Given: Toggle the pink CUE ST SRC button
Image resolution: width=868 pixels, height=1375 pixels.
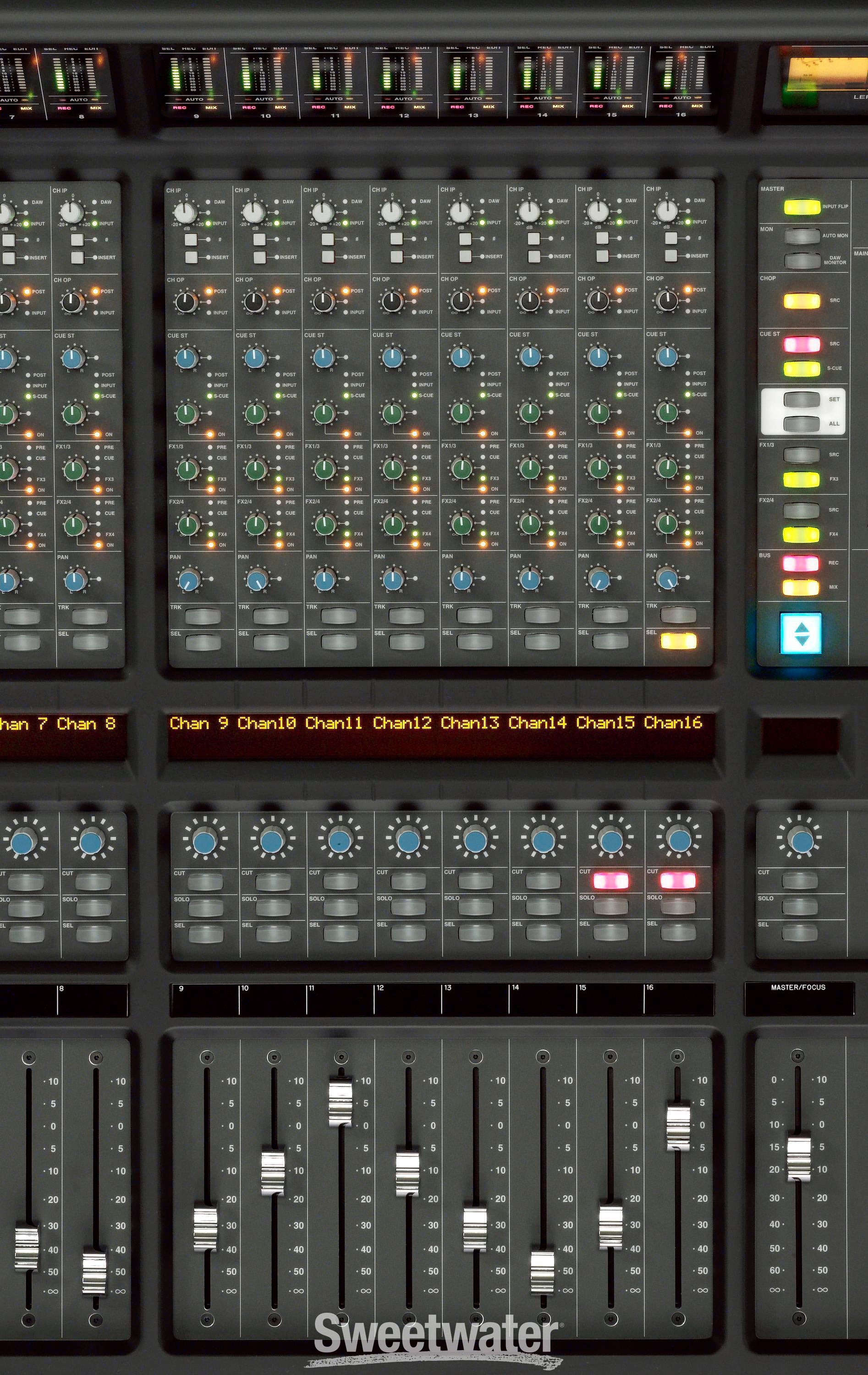Looking at the screenshot, I should coord(802,344).
